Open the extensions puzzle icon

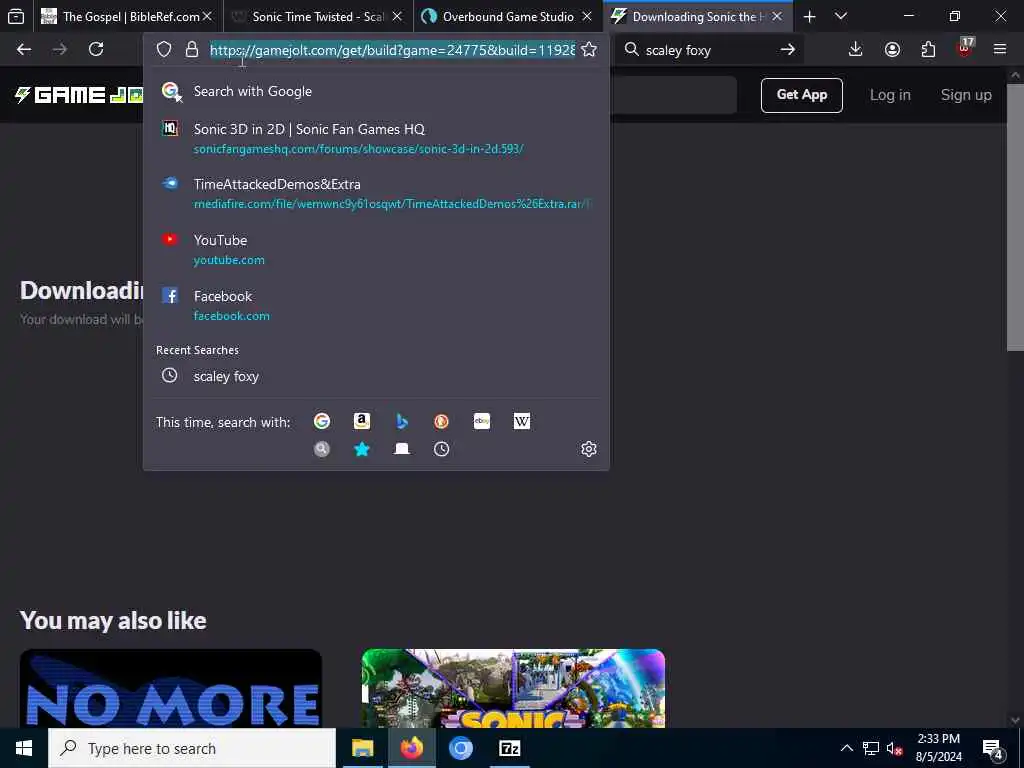(928, 50)
